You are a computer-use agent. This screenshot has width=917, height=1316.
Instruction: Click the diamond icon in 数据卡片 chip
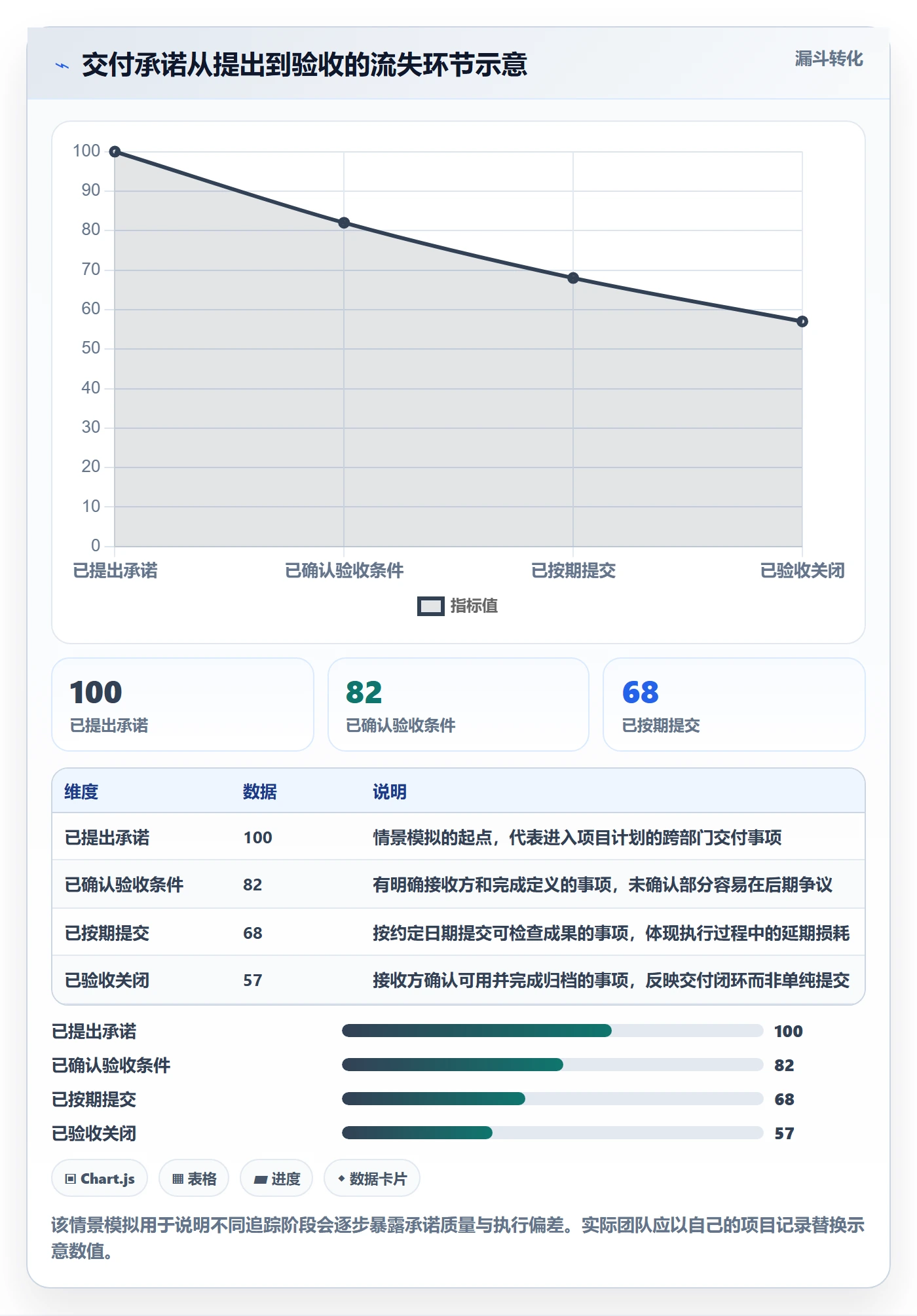pos(341,1179)
